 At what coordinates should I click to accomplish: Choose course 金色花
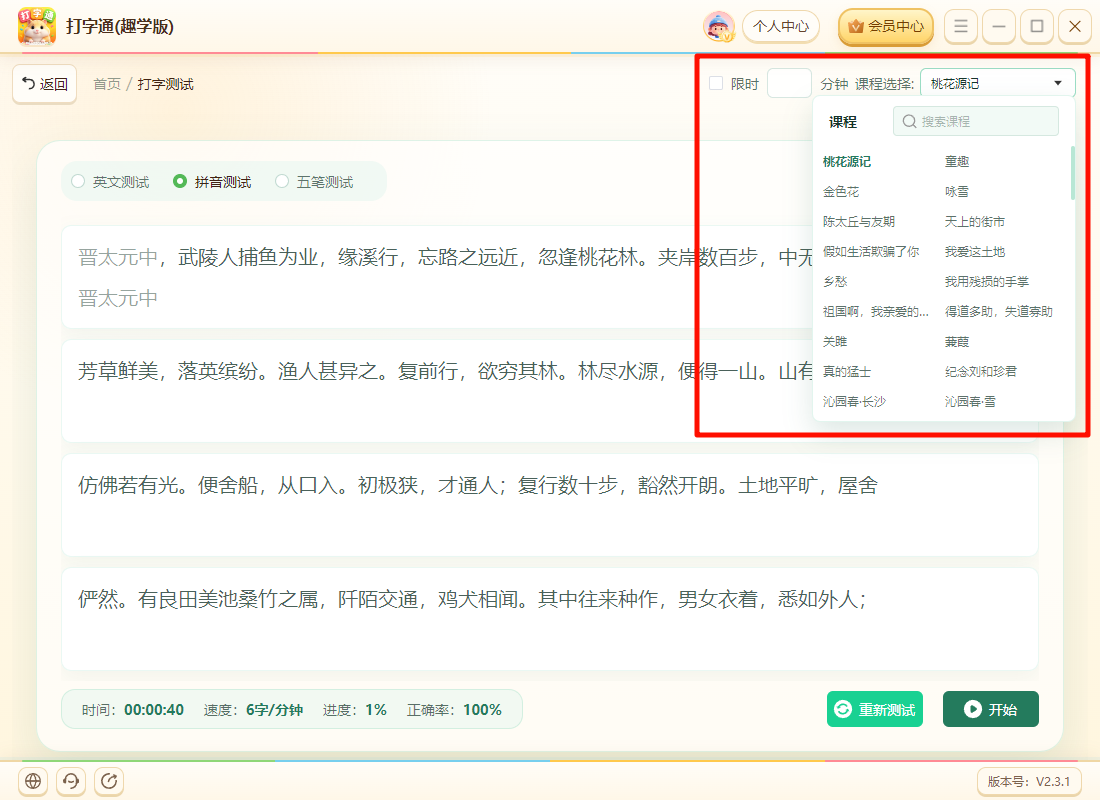tap(840, 192)
